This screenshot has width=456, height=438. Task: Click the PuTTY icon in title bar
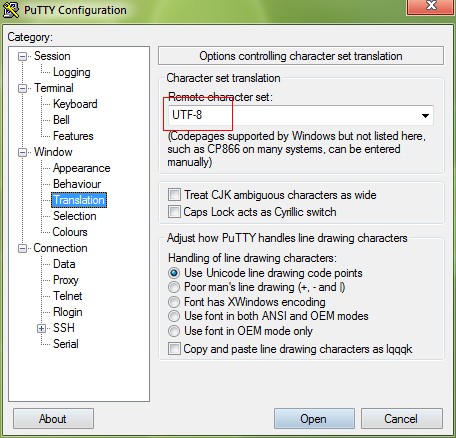coord(11,10)
